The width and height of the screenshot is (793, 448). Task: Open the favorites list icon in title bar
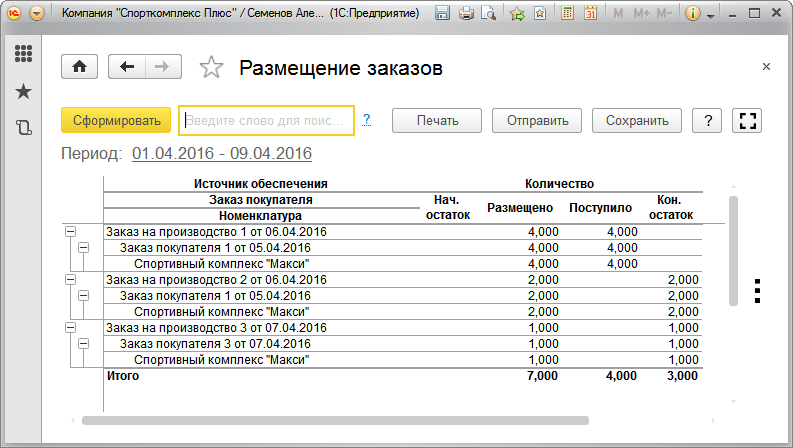pyautogui.click(x=540, y=14)
